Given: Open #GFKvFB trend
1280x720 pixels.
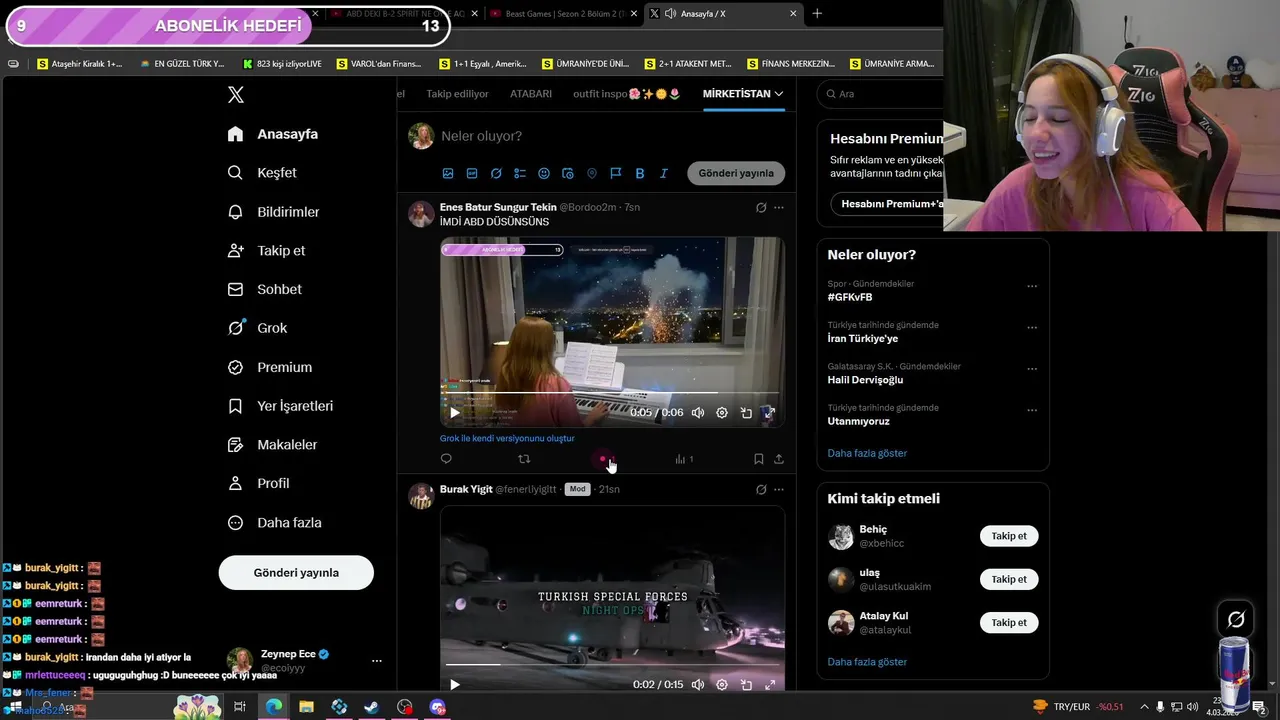Looking at the screenshot, I should (850, 297).
